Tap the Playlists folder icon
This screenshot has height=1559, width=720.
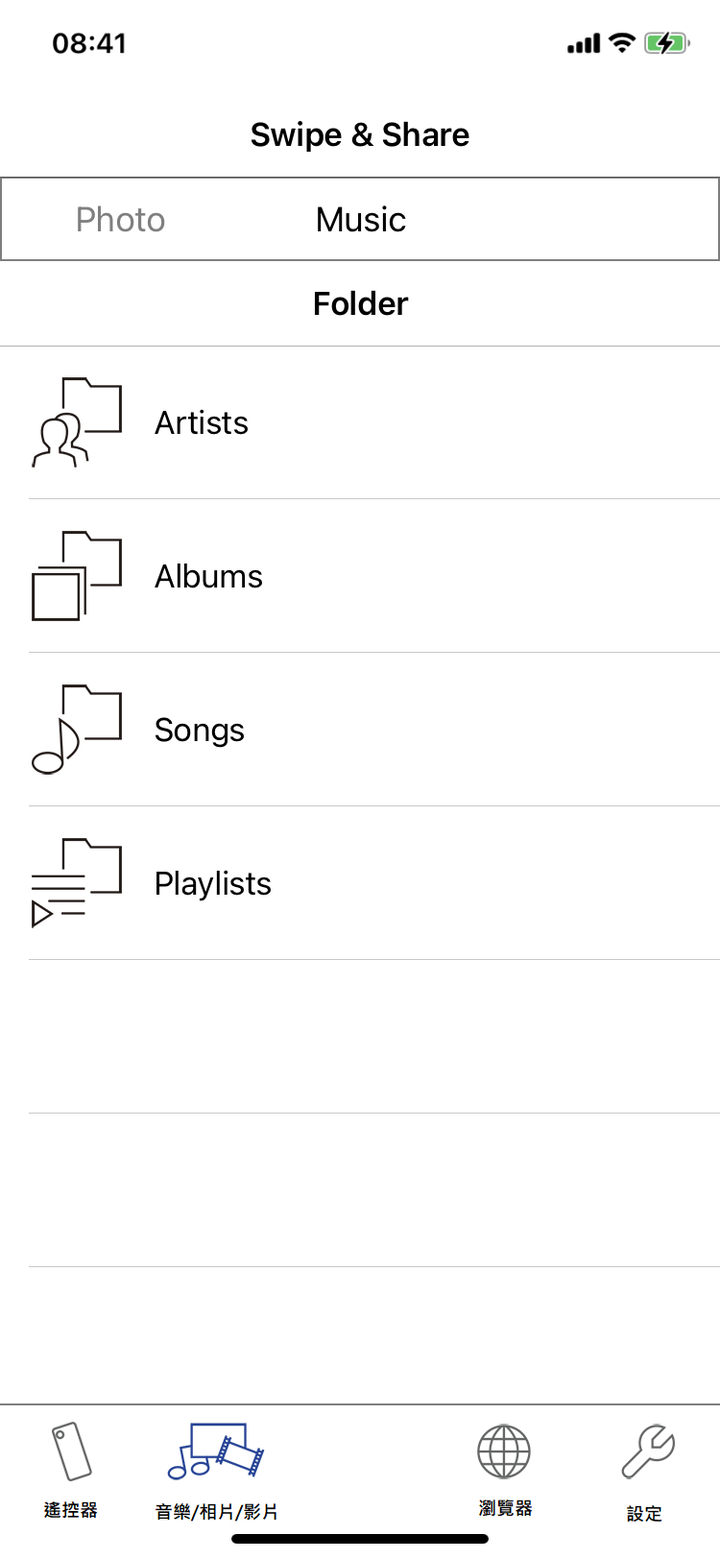(x=76, y=883)
